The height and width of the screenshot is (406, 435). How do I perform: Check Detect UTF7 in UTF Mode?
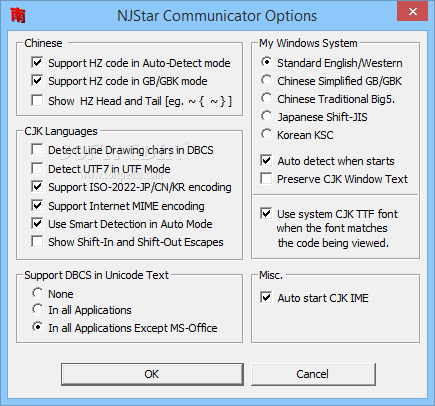[37, 169]
